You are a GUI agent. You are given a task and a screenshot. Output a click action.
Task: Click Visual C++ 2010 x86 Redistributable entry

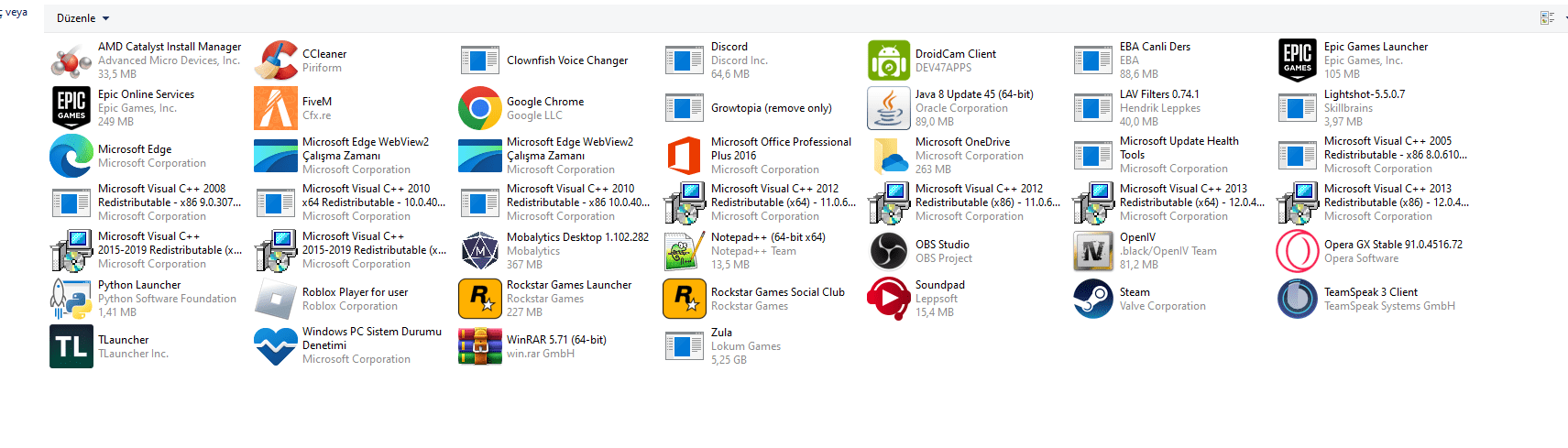tap(555, 203)
